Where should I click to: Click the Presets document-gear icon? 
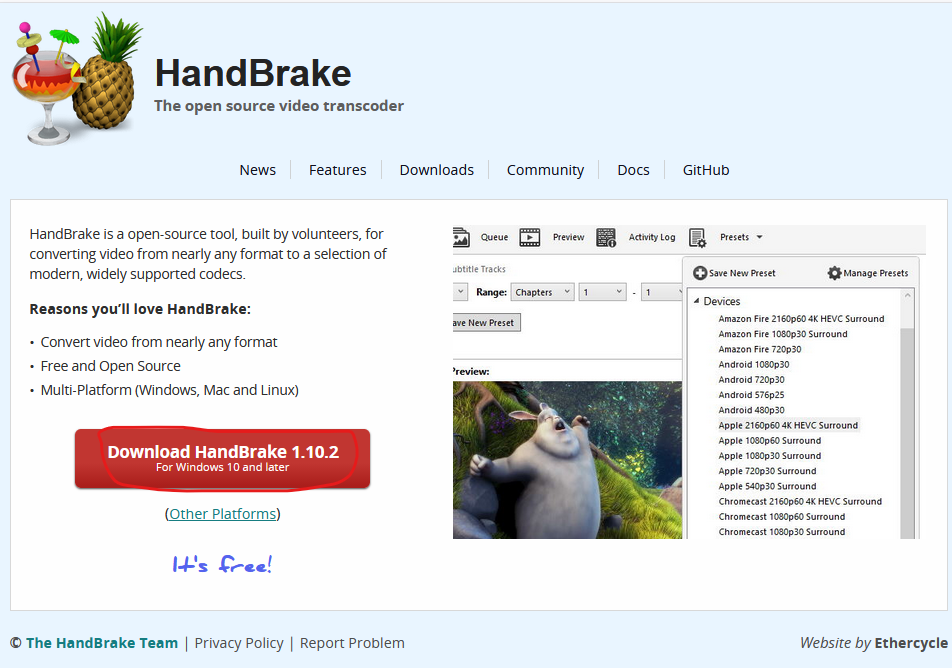[698, 237]
